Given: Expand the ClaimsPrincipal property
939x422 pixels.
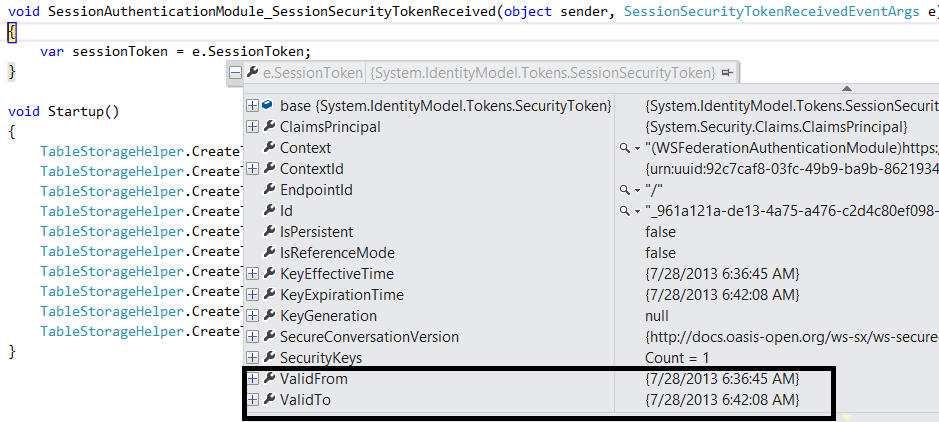Looking at the screenshot, I should tap(252, 127).
